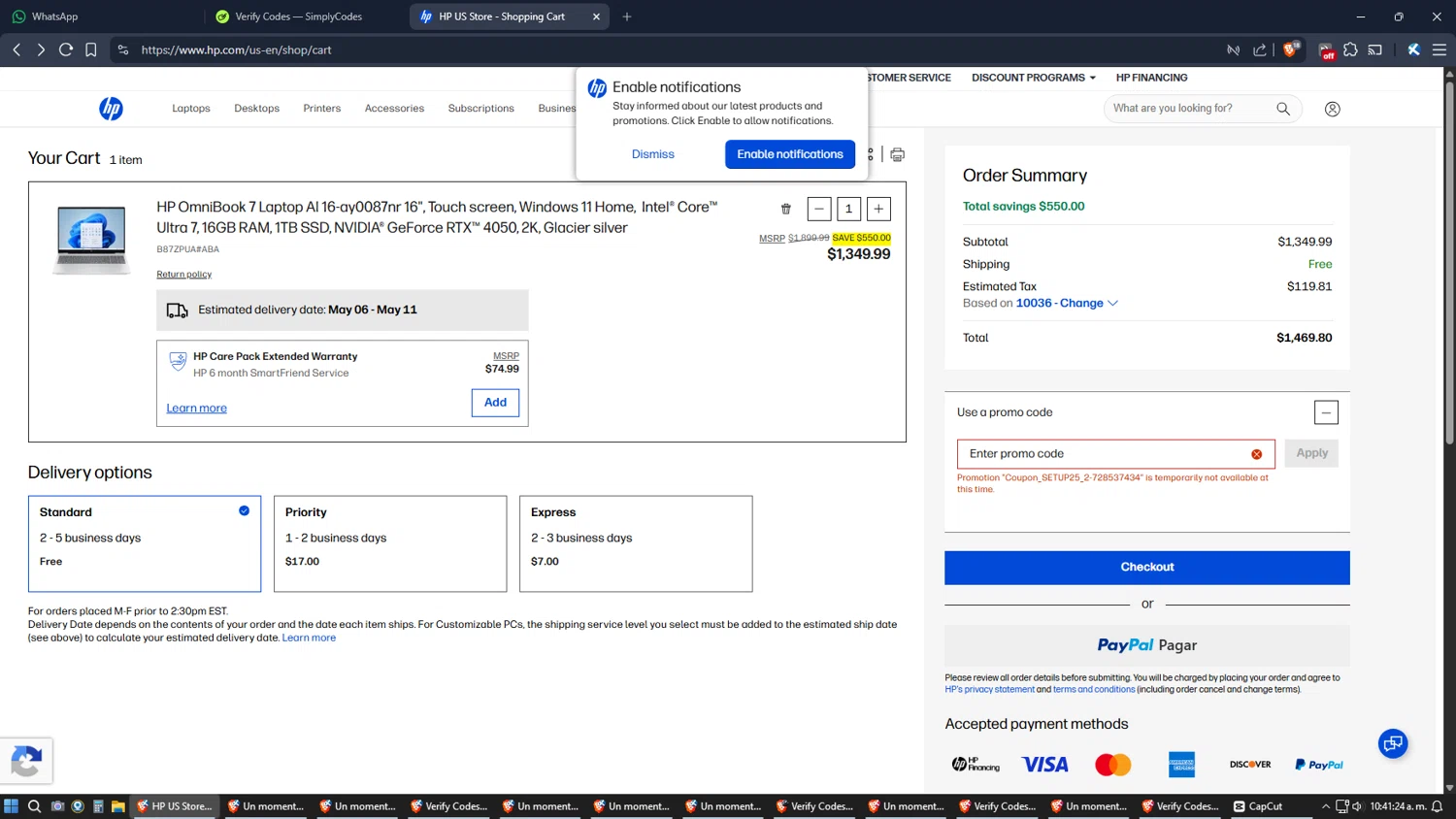Screen dimensions: 1456x819
Task: Open HP's privacy statement link
Action: (990, 690)
